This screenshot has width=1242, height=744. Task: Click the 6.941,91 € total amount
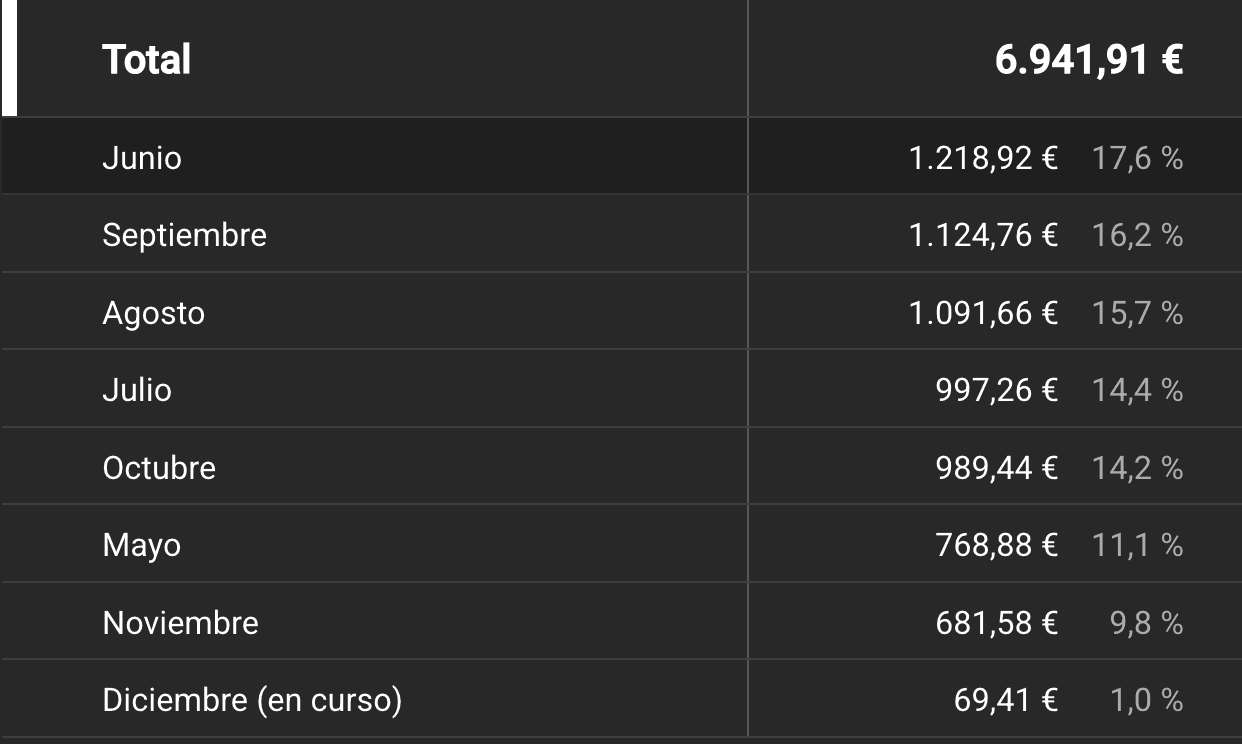tap(1087, 58)
